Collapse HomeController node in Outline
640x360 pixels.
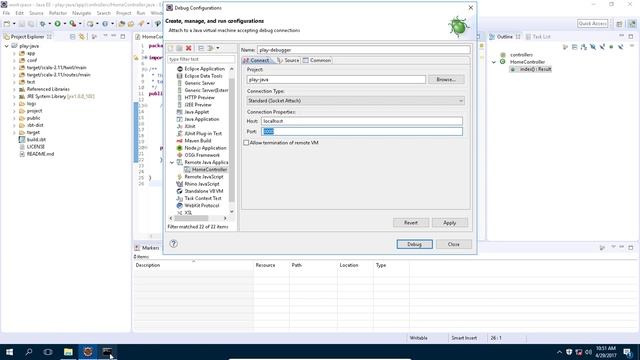coord(494,62)
